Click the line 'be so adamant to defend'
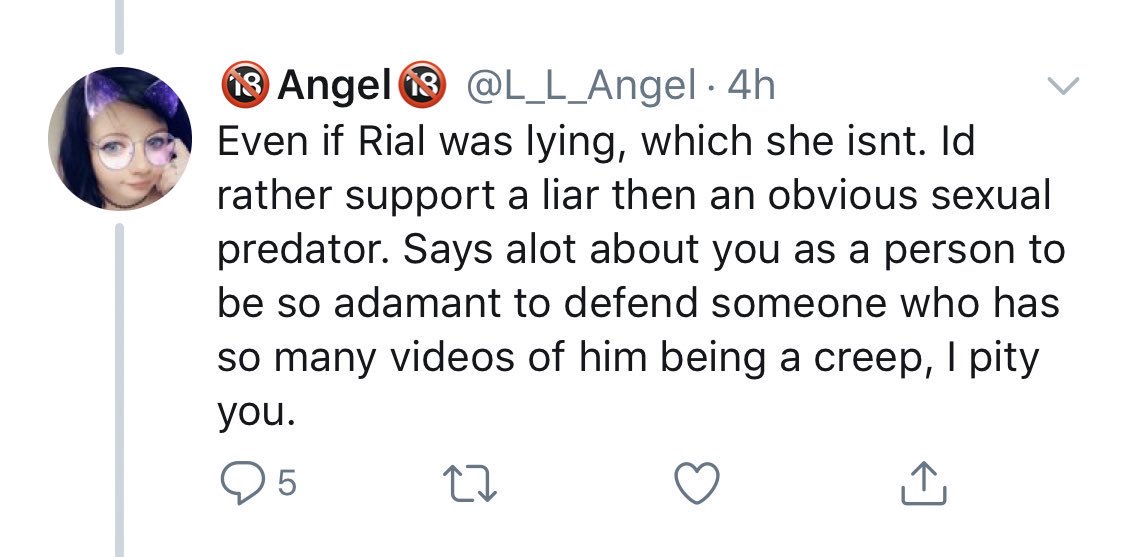The height and width of the screenshot is (557, 1124). [x=457, y=303]
